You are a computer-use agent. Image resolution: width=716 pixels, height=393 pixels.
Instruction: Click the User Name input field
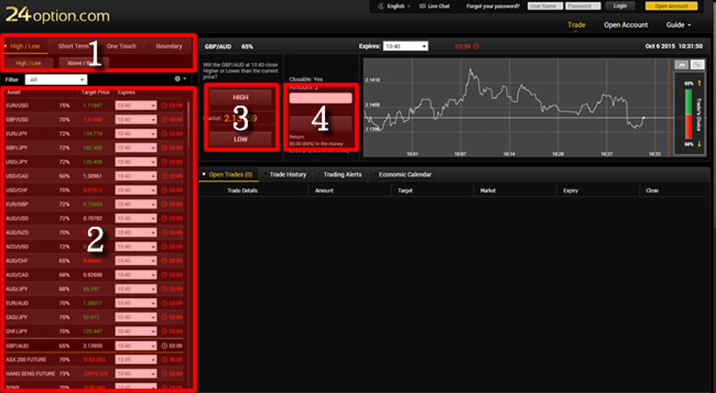coord(545,6)
